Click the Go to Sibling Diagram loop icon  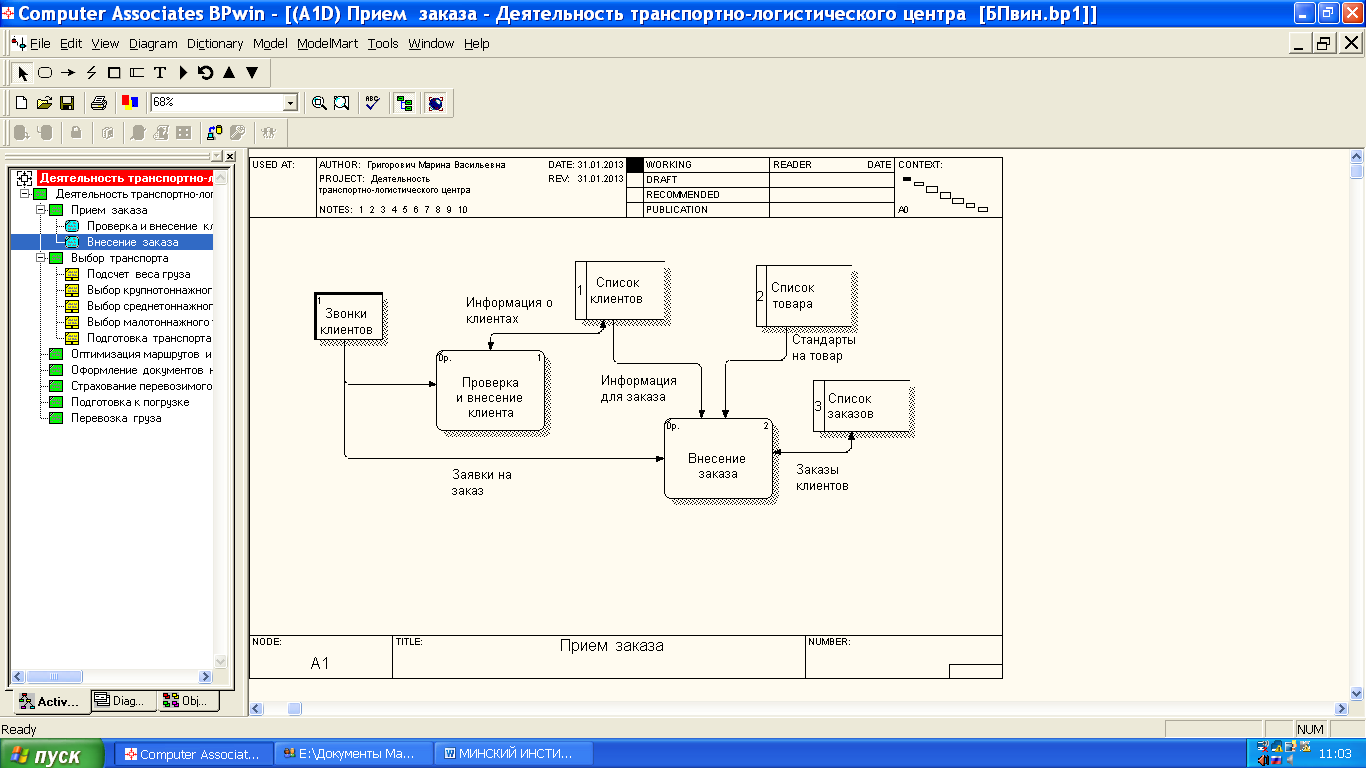tap(205, 73)
